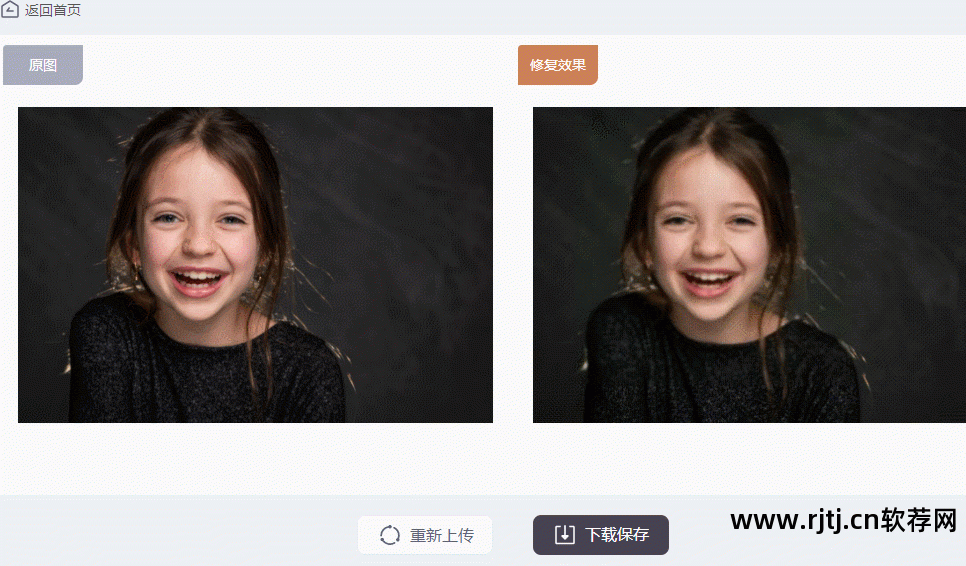The height and width of the screenshot is (566, 966).
Task: Click the home icon at top left
Action: [x=9, y=9]
